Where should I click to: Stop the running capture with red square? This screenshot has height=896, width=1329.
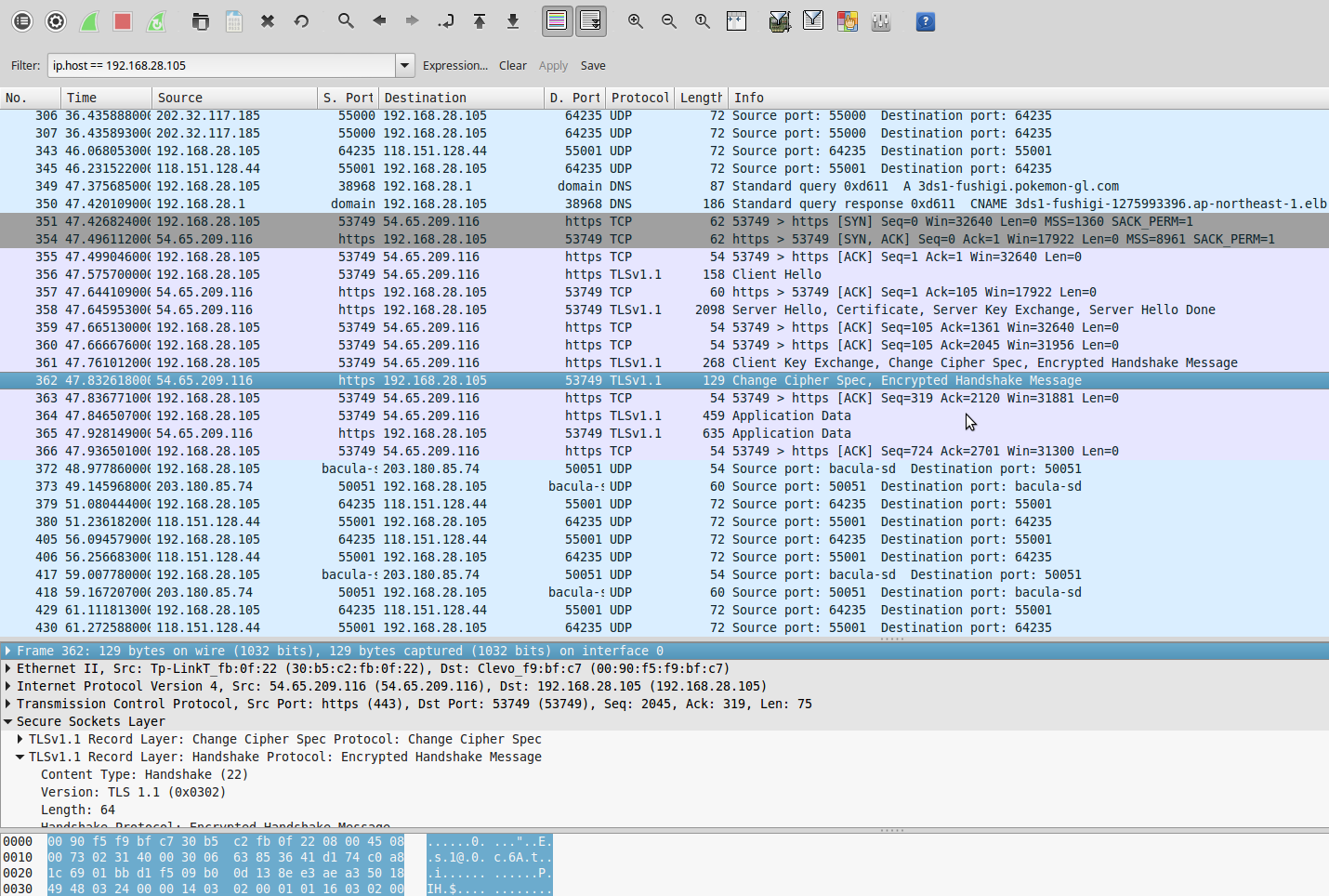click(123, 21)
